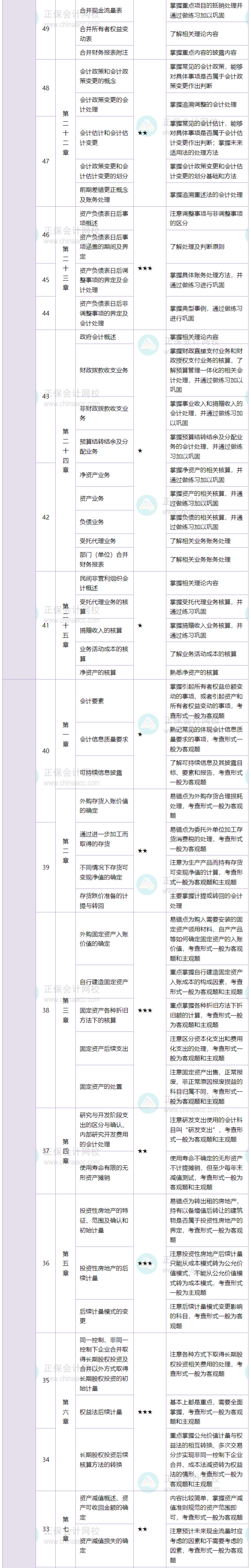The width and height of the screenshot is (251, 1568).
Task: Click the day number "44" cell
Action: (45, 313)
